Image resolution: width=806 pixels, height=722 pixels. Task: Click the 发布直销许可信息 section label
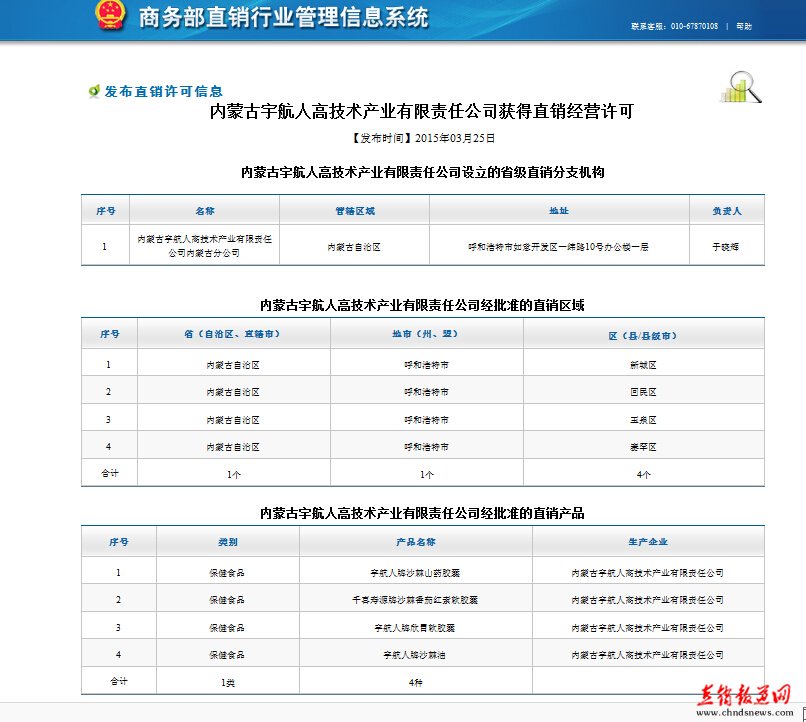pyautogui.click(x=164, y=91)
